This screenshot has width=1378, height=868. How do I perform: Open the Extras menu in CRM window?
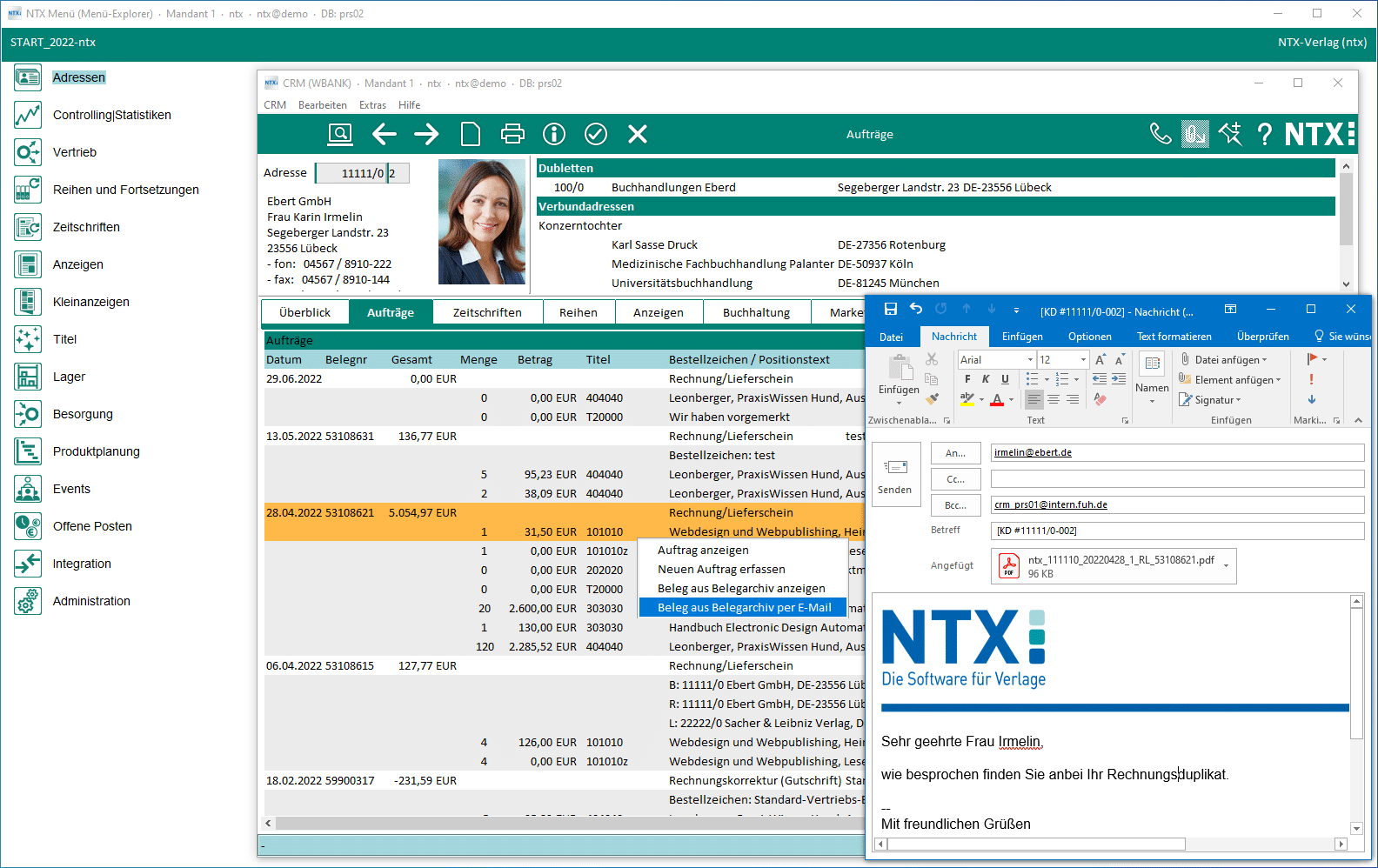pyautogui.click(x=372, y=105)
